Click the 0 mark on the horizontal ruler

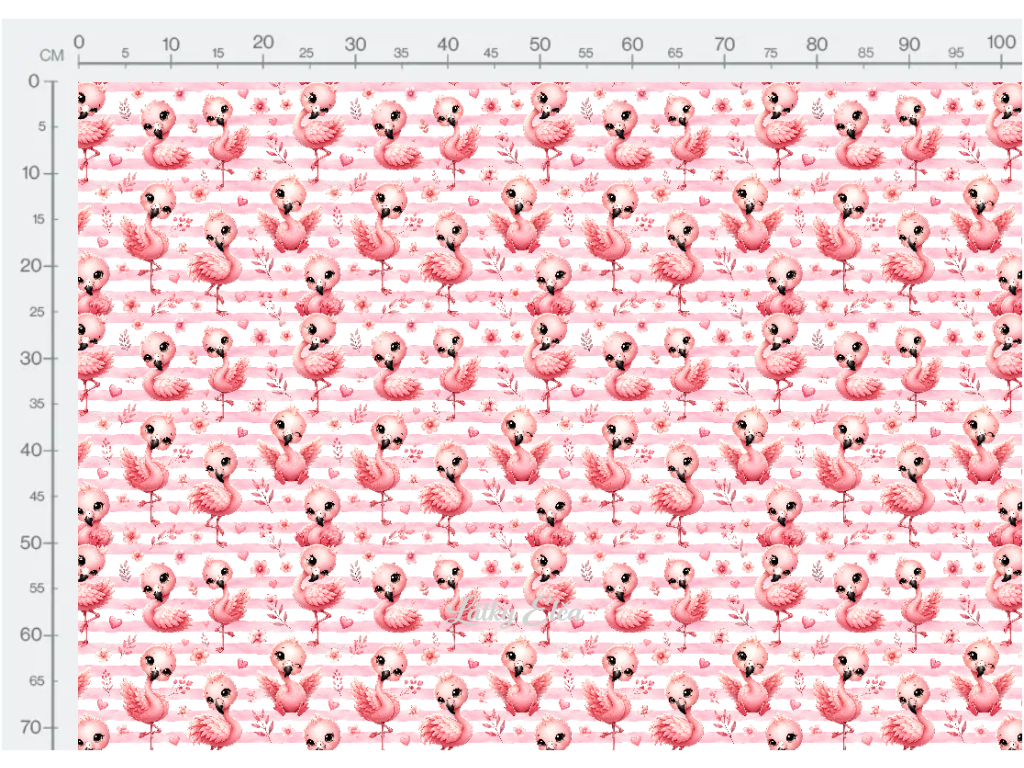point(79,42)
